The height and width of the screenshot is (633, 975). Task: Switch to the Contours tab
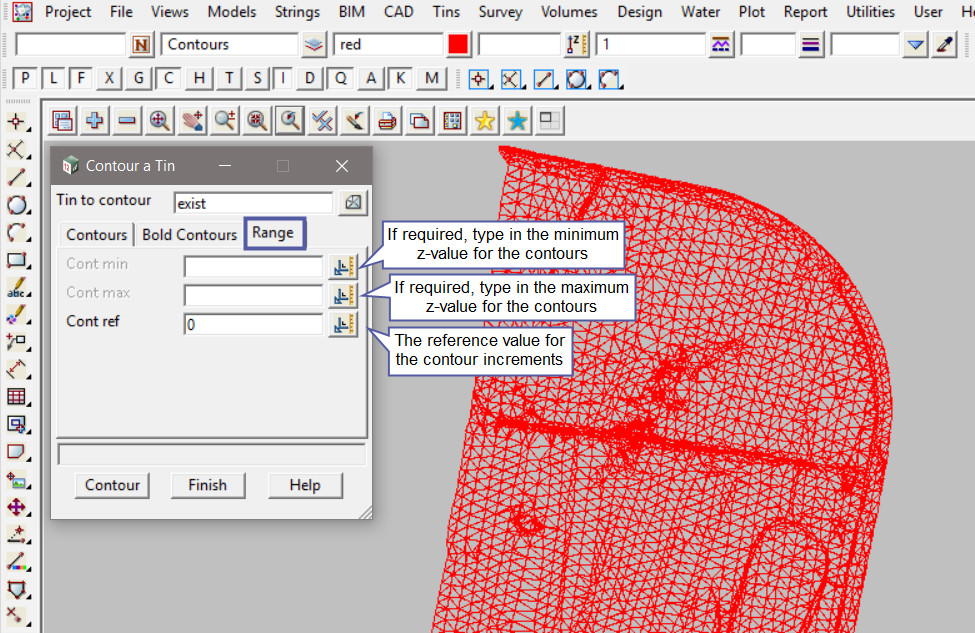96,234
